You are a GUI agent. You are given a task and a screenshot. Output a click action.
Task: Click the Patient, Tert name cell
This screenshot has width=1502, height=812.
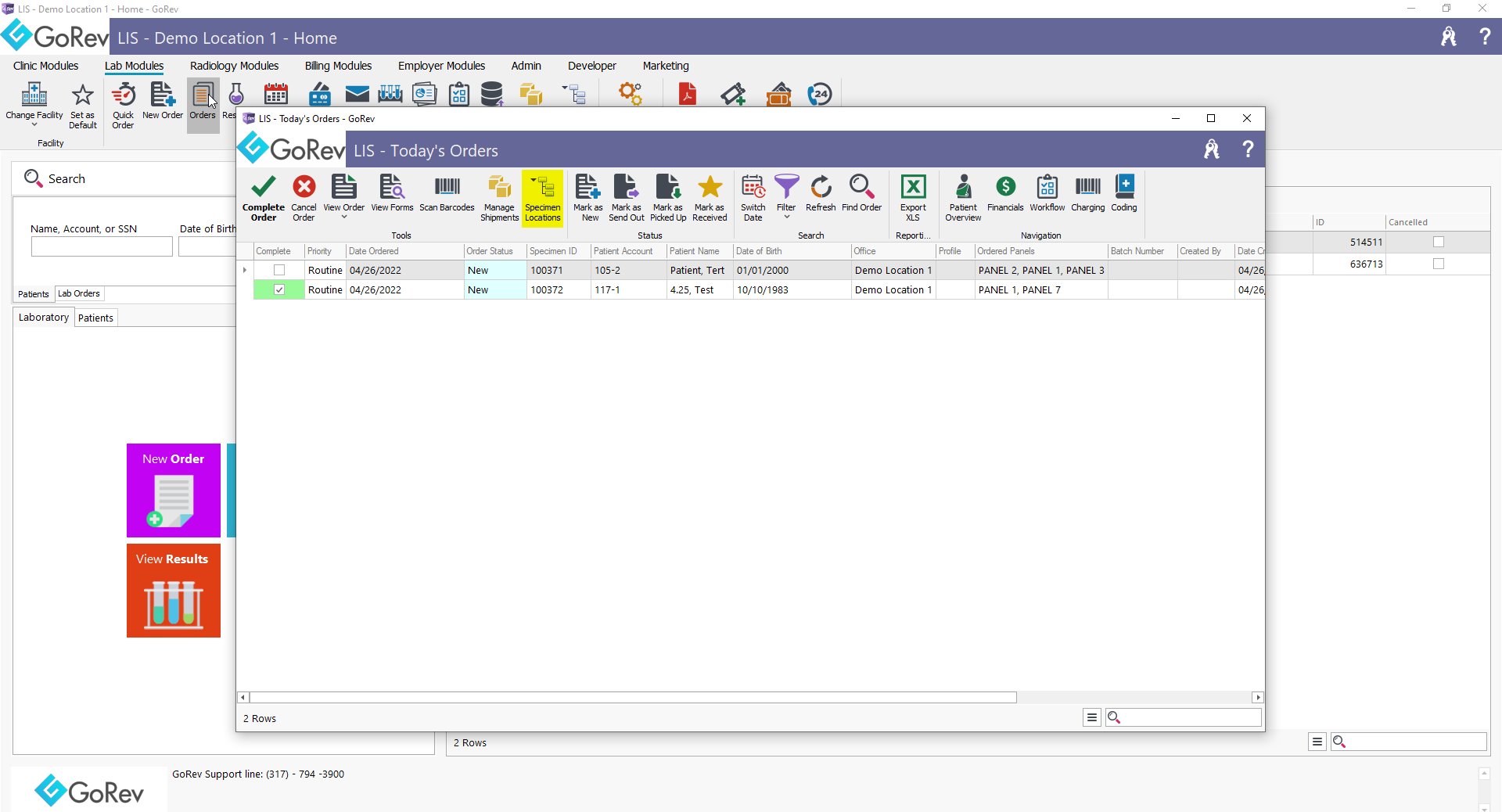click(x=699, y=270)
